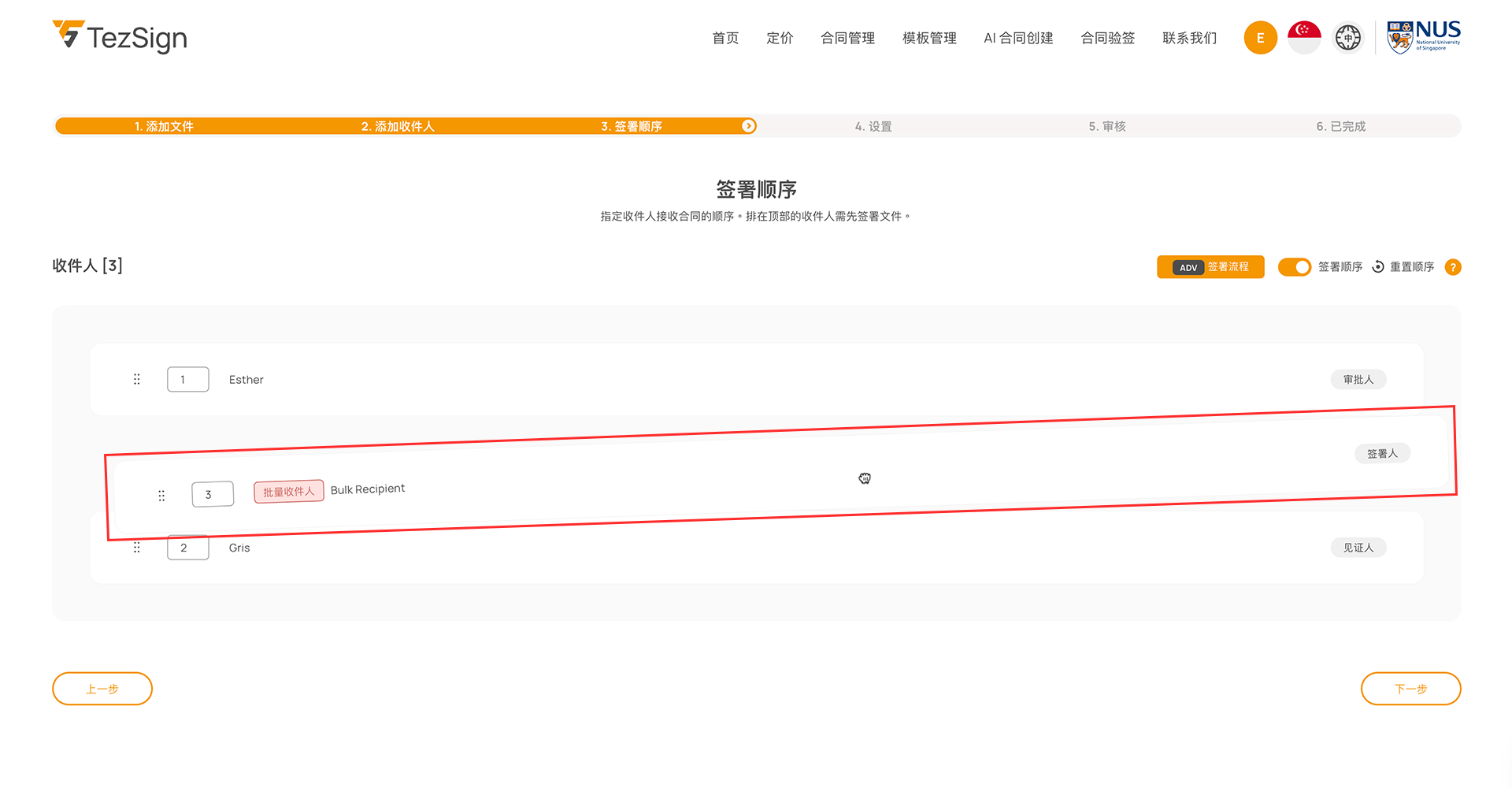
Task: Open the ADV 签署流程 button
Action: coord(1210,267)
